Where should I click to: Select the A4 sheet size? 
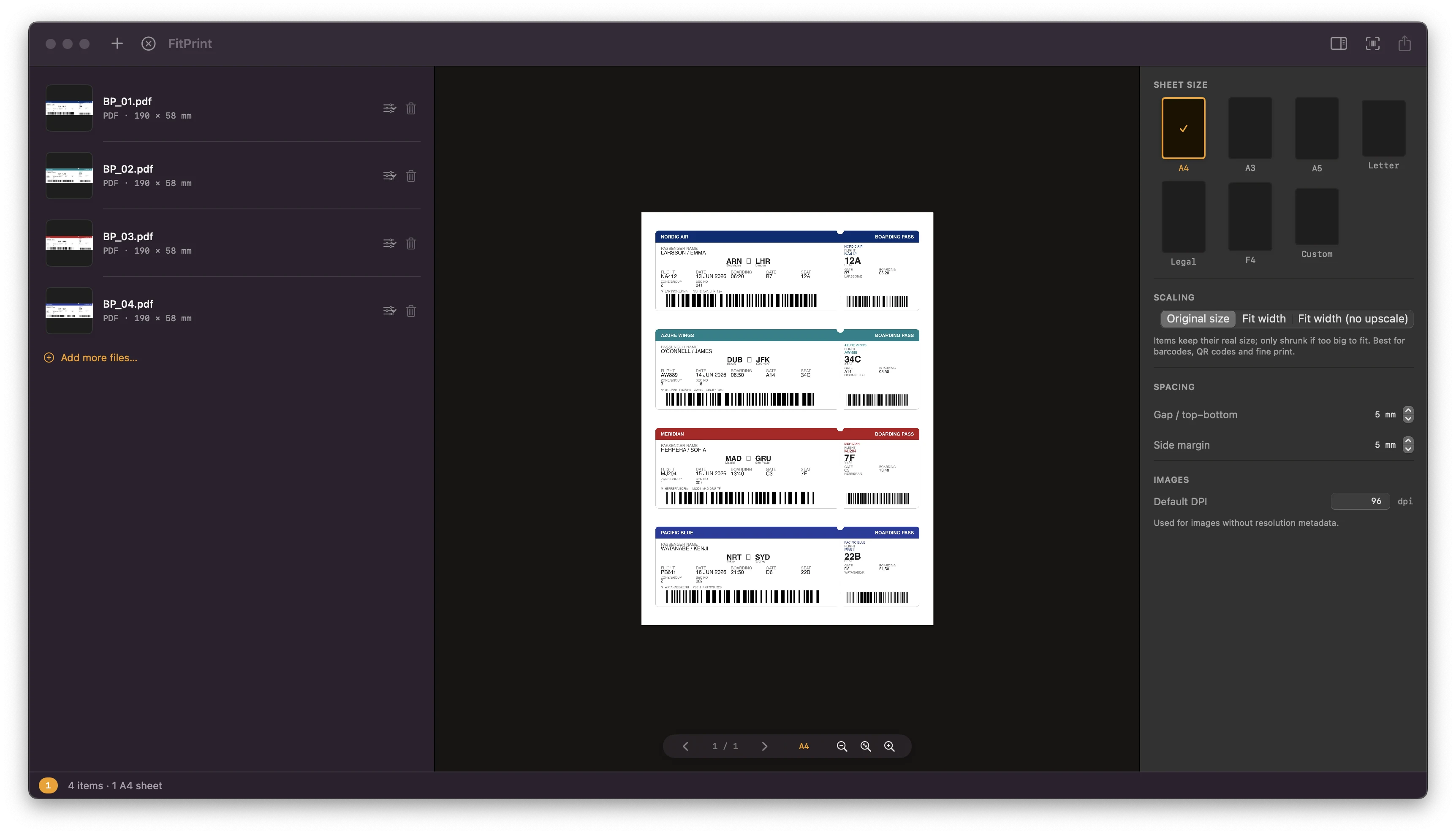(x=1183, y=128)
